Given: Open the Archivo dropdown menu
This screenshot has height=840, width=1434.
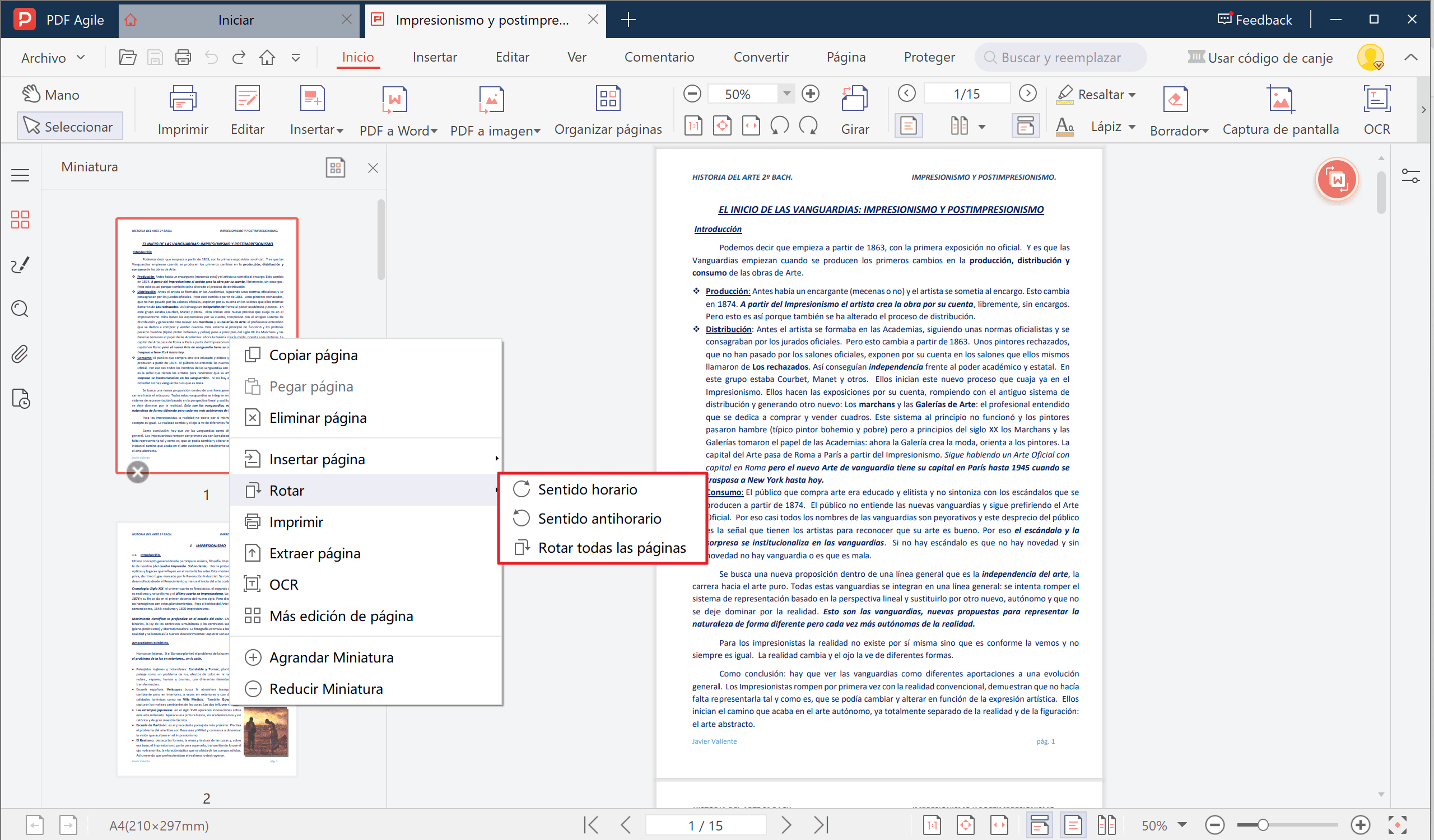Looking at the screenshot, I should [53, 58].
